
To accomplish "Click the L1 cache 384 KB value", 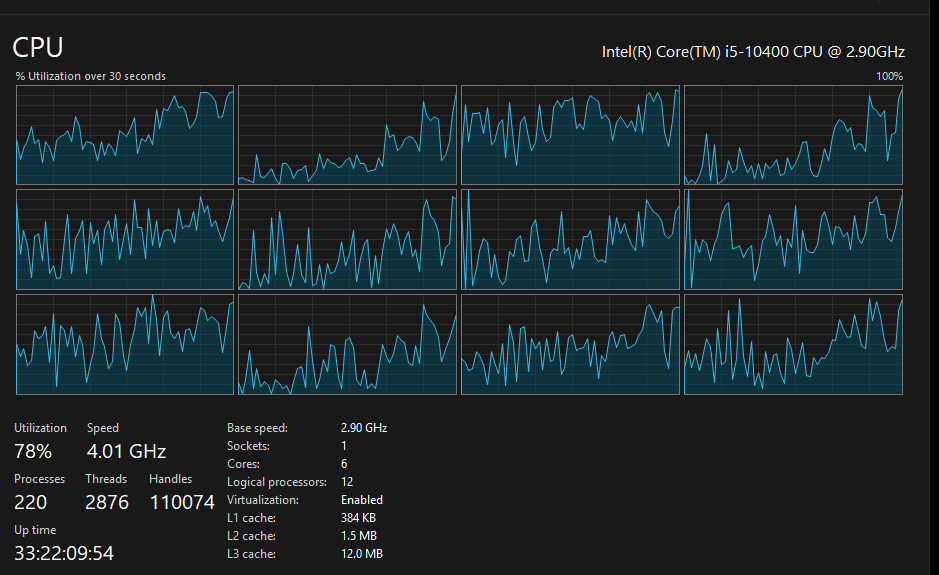I will (358, 518).
